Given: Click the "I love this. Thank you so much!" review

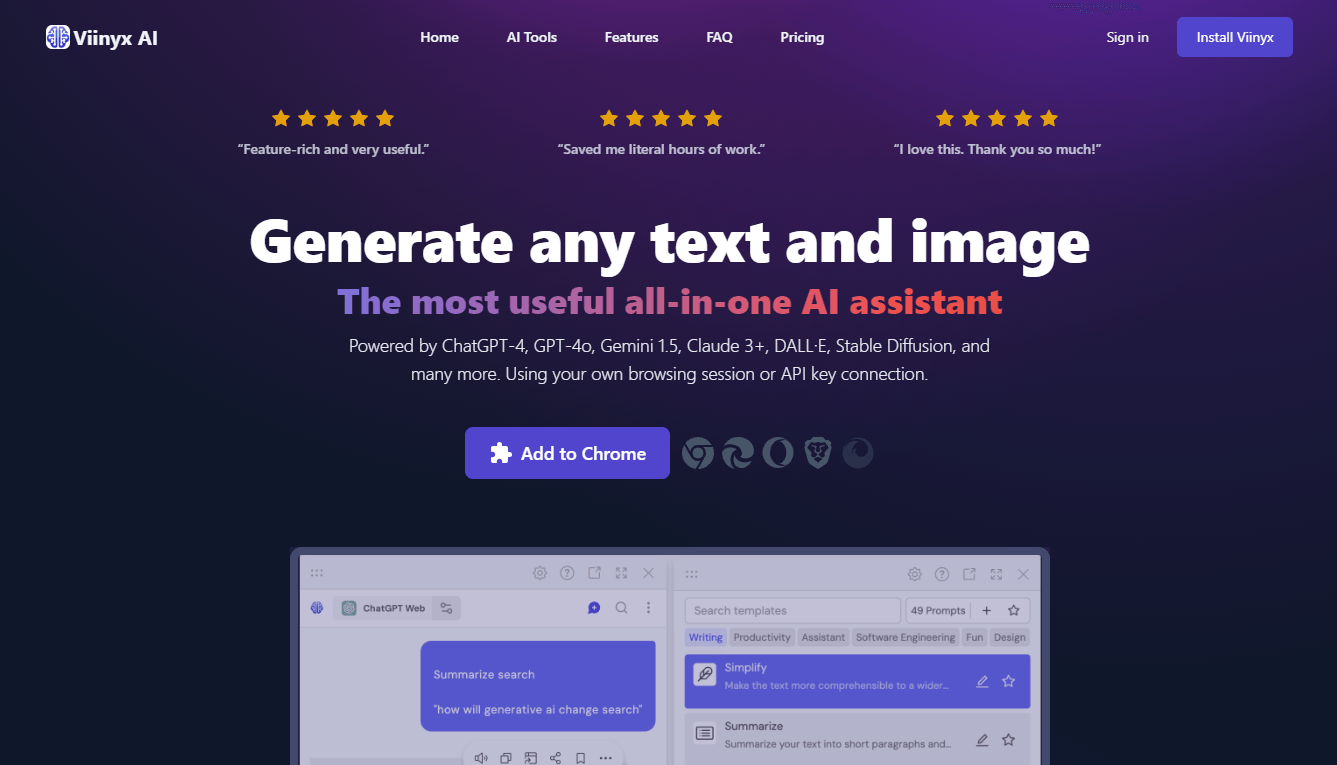Looking at the screenshot, I should click(x=997, y=149).
